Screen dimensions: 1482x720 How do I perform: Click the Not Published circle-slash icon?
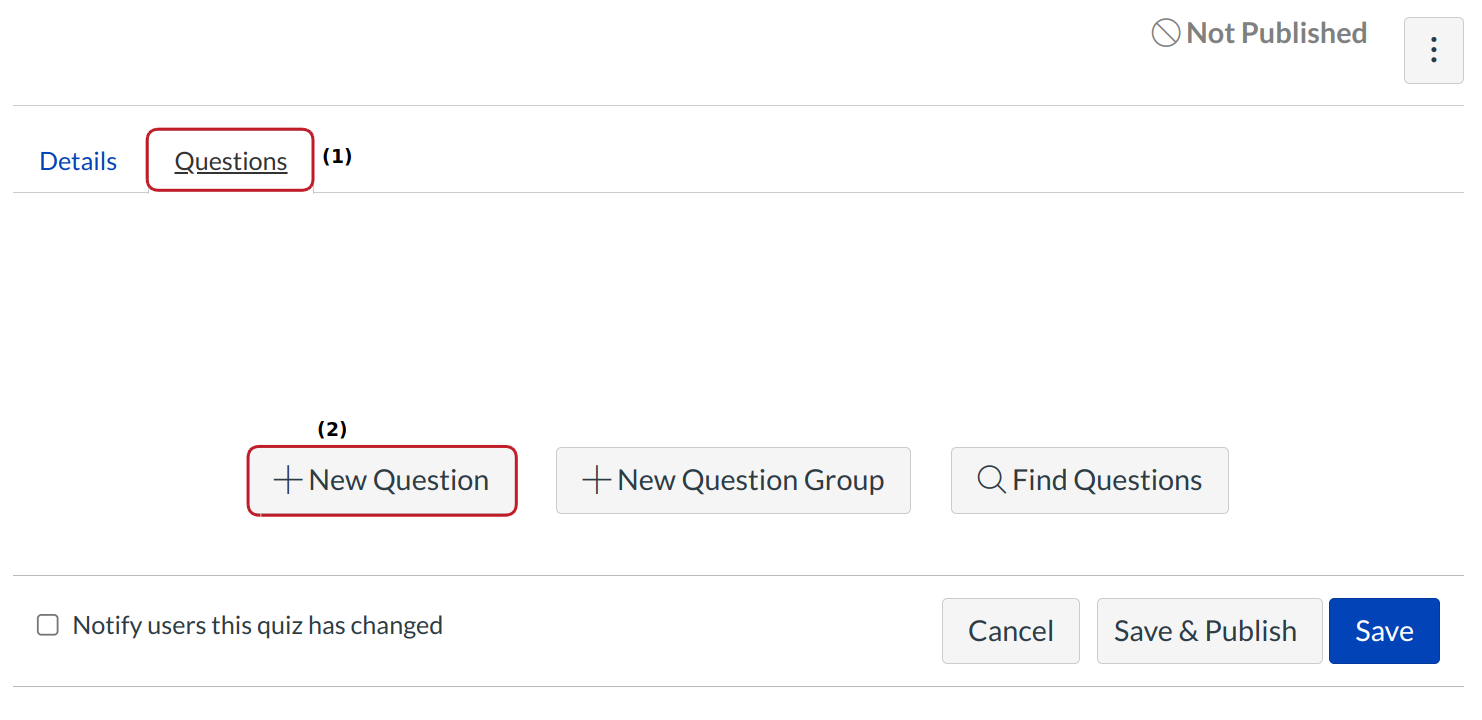(x=1165, y=34)
